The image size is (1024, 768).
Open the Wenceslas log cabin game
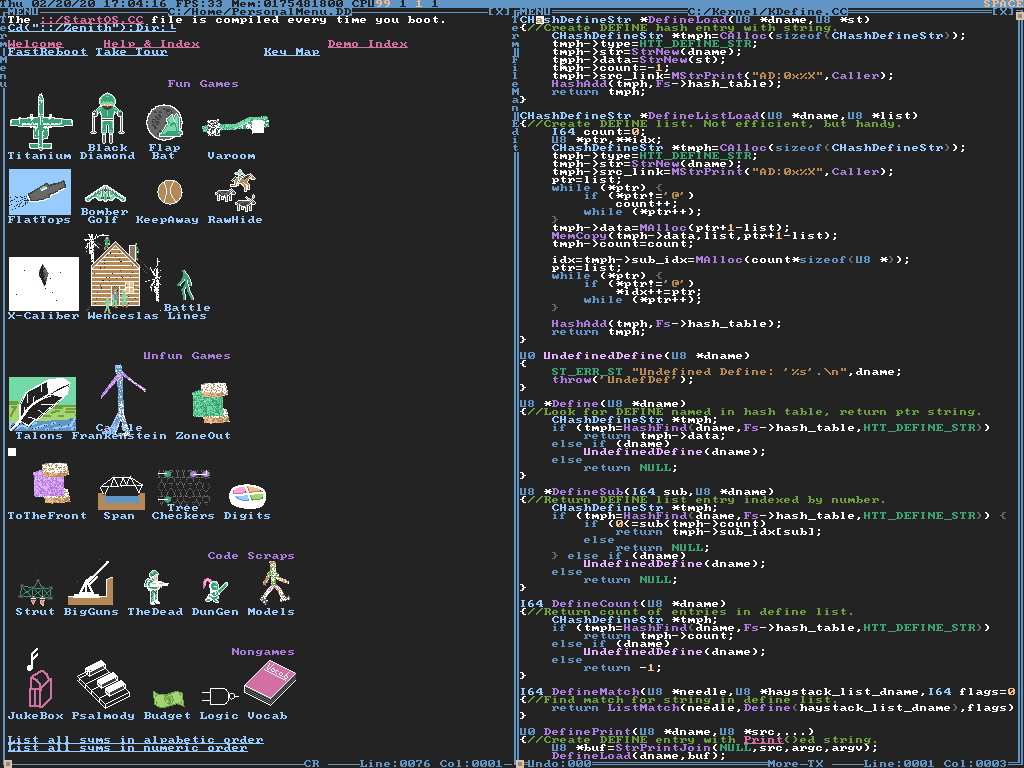tap(116, 272)
